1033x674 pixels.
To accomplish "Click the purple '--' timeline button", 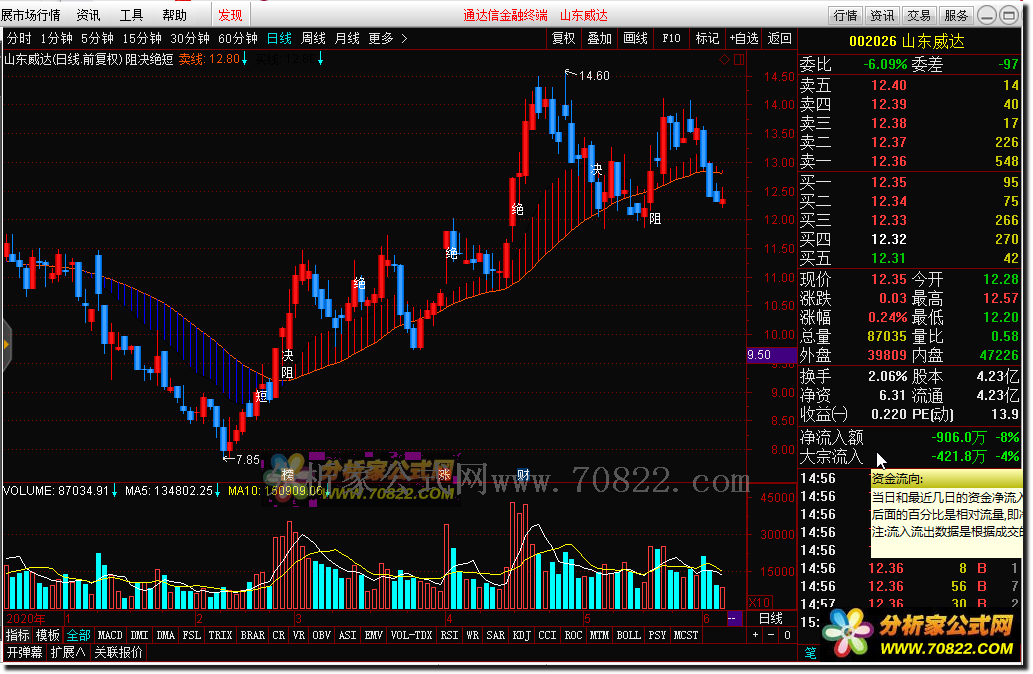I will click(x=733, y=618).
